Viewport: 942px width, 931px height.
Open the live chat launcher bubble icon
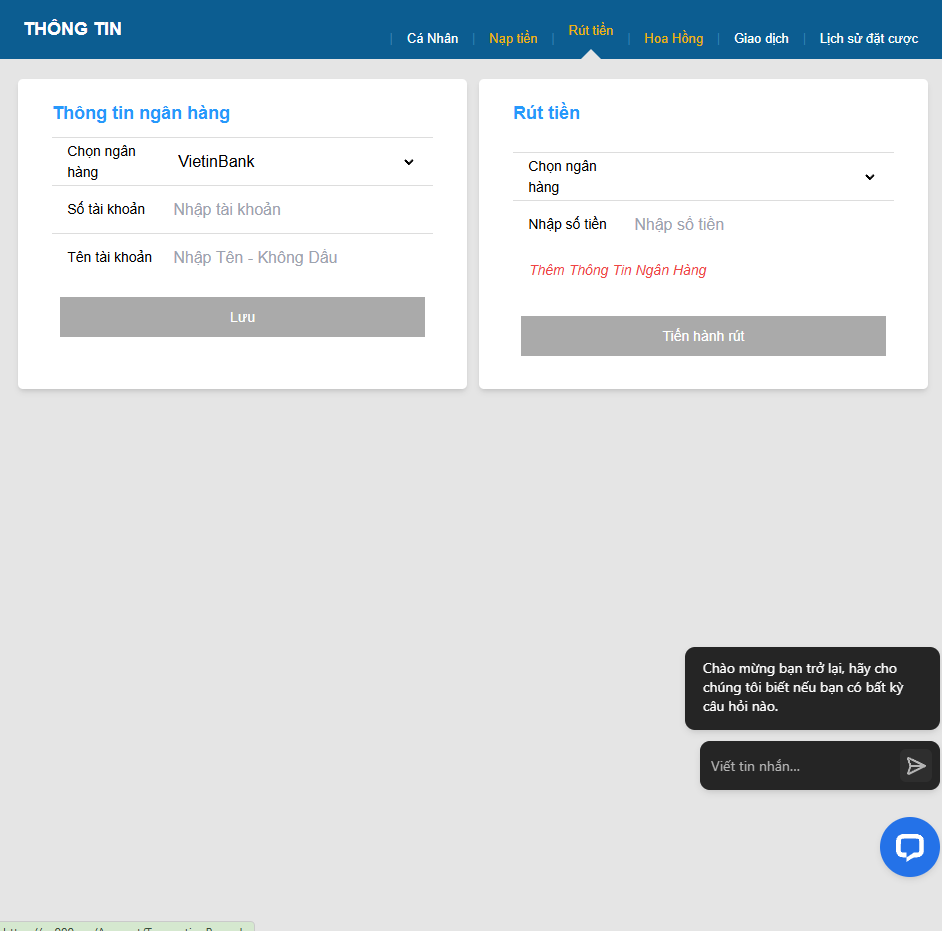(x=909, y=847)
